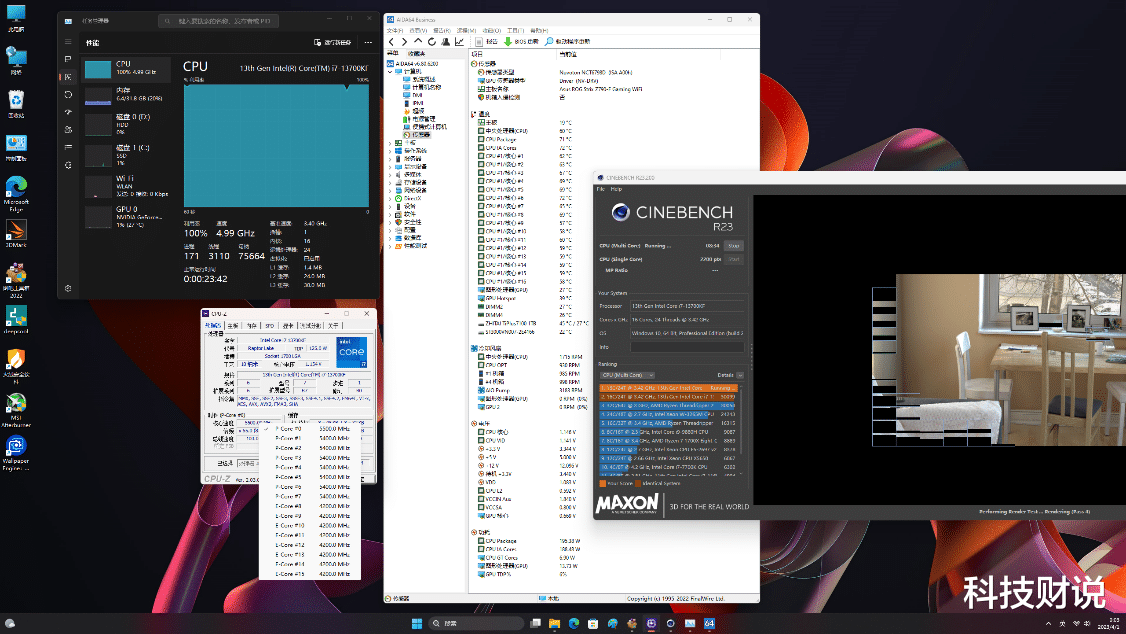Open Cinebench ranking CPU (Multi Core) dropdown

click(x=627, y=375)
